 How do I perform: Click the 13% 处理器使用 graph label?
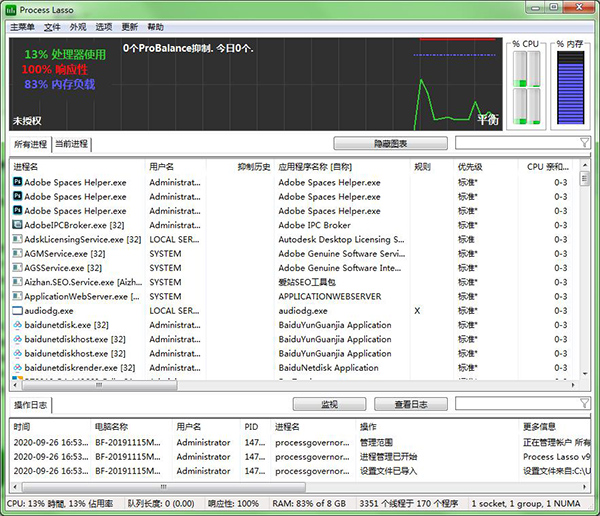point(65,54)
